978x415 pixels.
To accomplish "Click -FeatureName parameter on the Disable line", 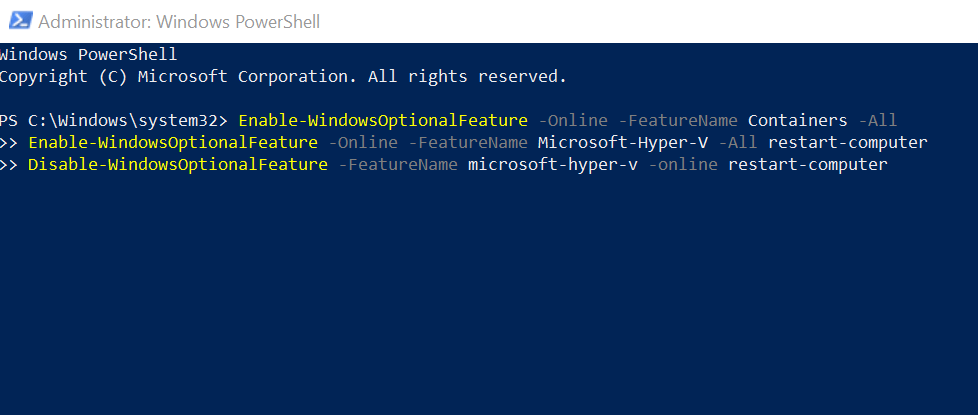I will pyautogui.click(x=398, y=165).
